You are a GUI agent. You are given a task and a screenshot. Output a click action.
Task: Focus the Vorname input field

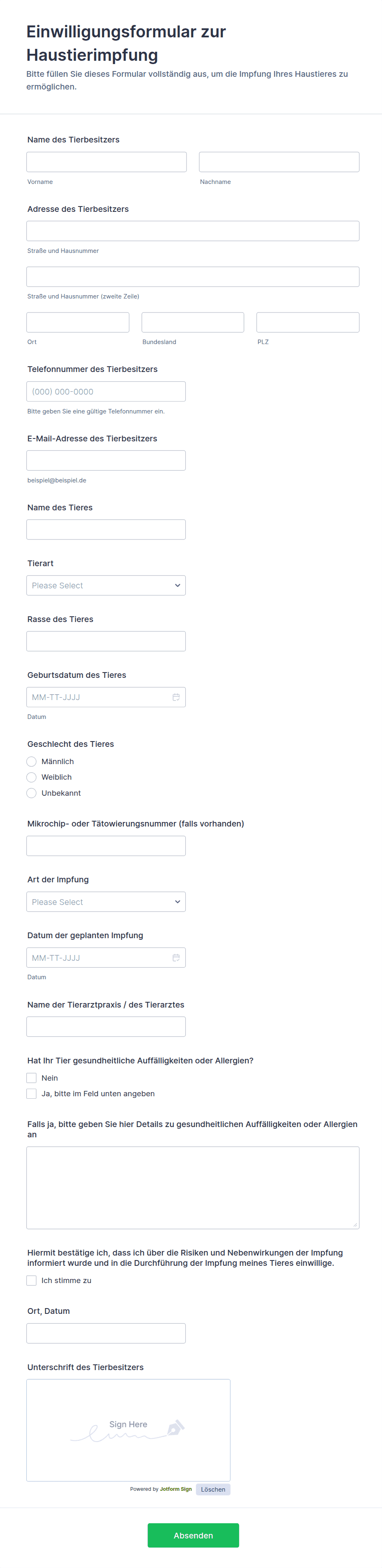tap(106, 162)
